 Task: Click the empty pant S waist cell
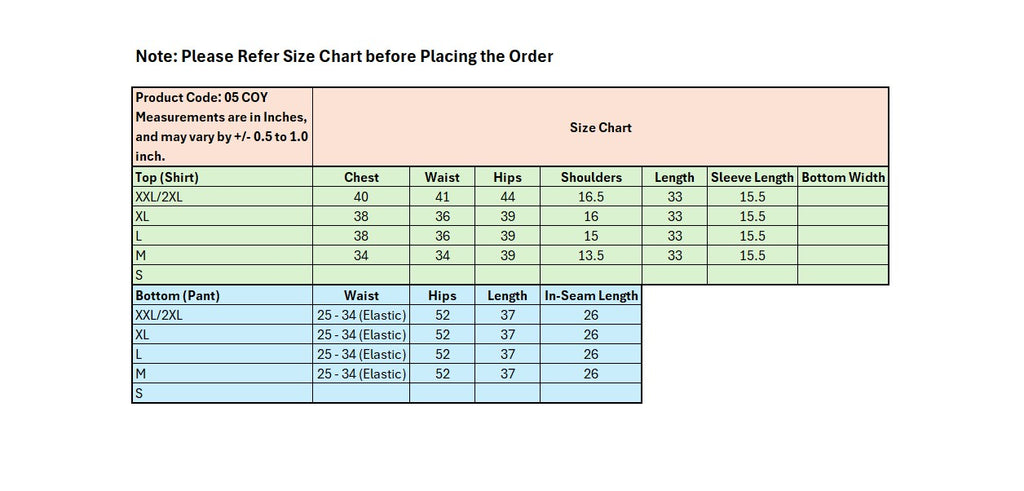coord(361,394)
